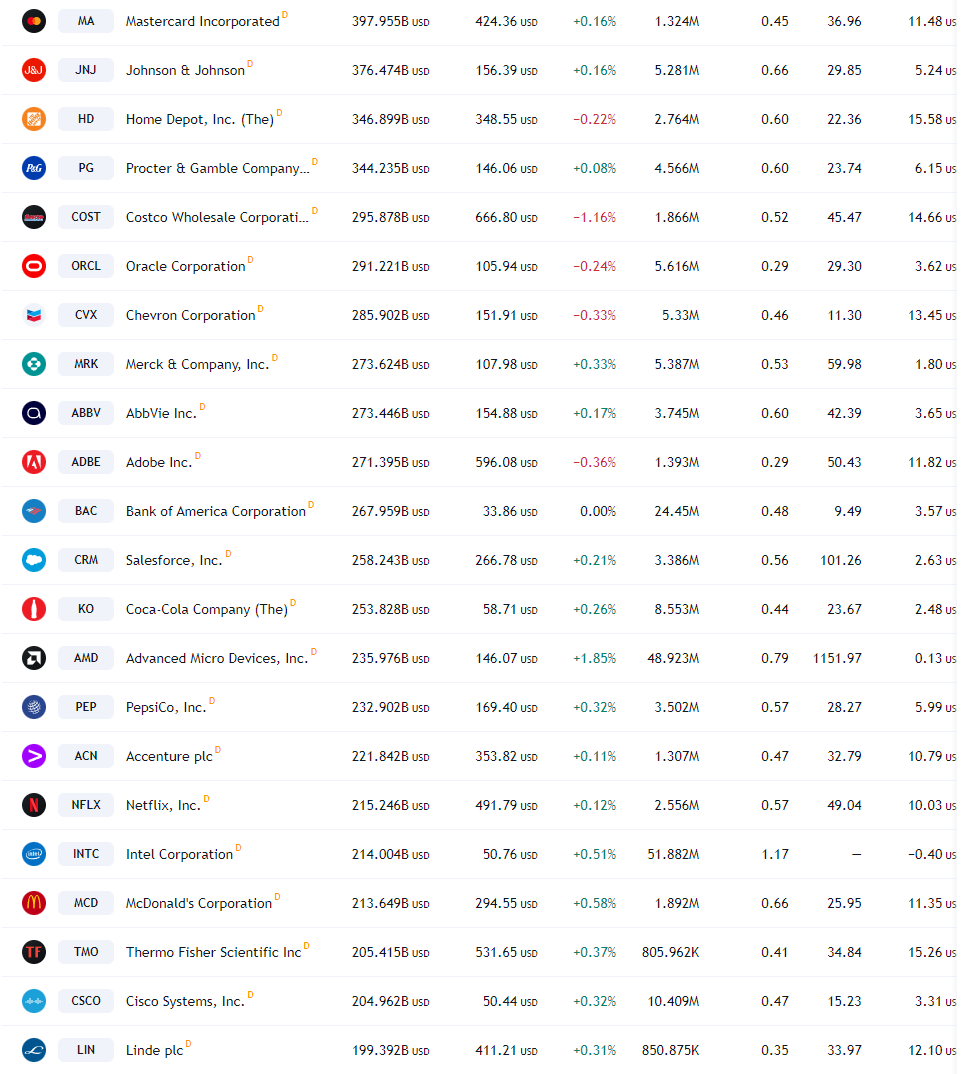
Task: Select the COST ticker badge
Action: click(86, 217)
